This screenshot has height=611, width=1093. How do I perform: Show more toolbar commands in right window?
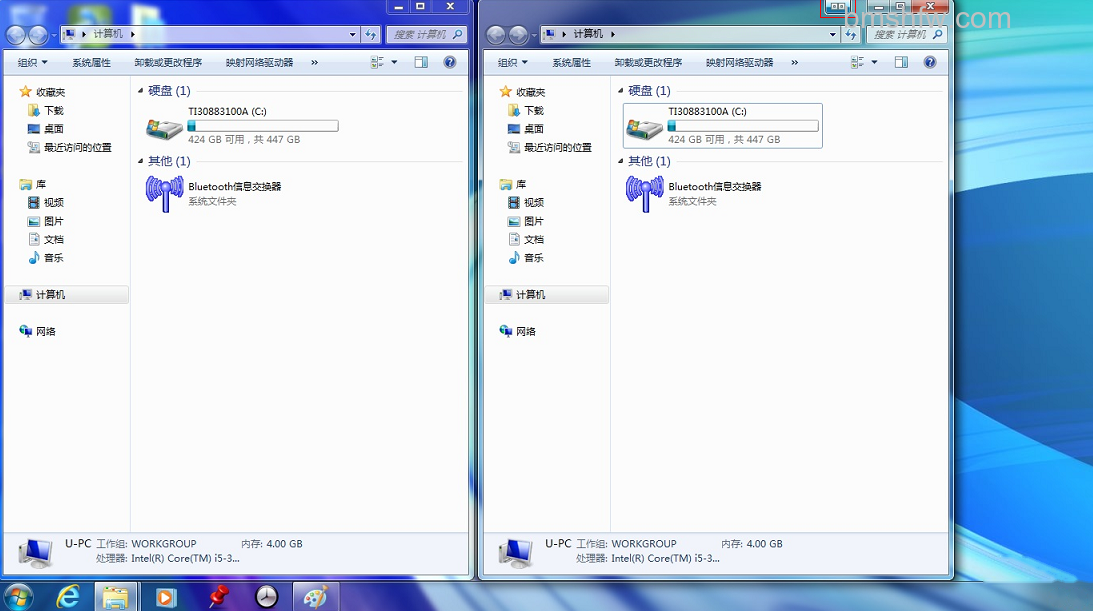(795, 63)
